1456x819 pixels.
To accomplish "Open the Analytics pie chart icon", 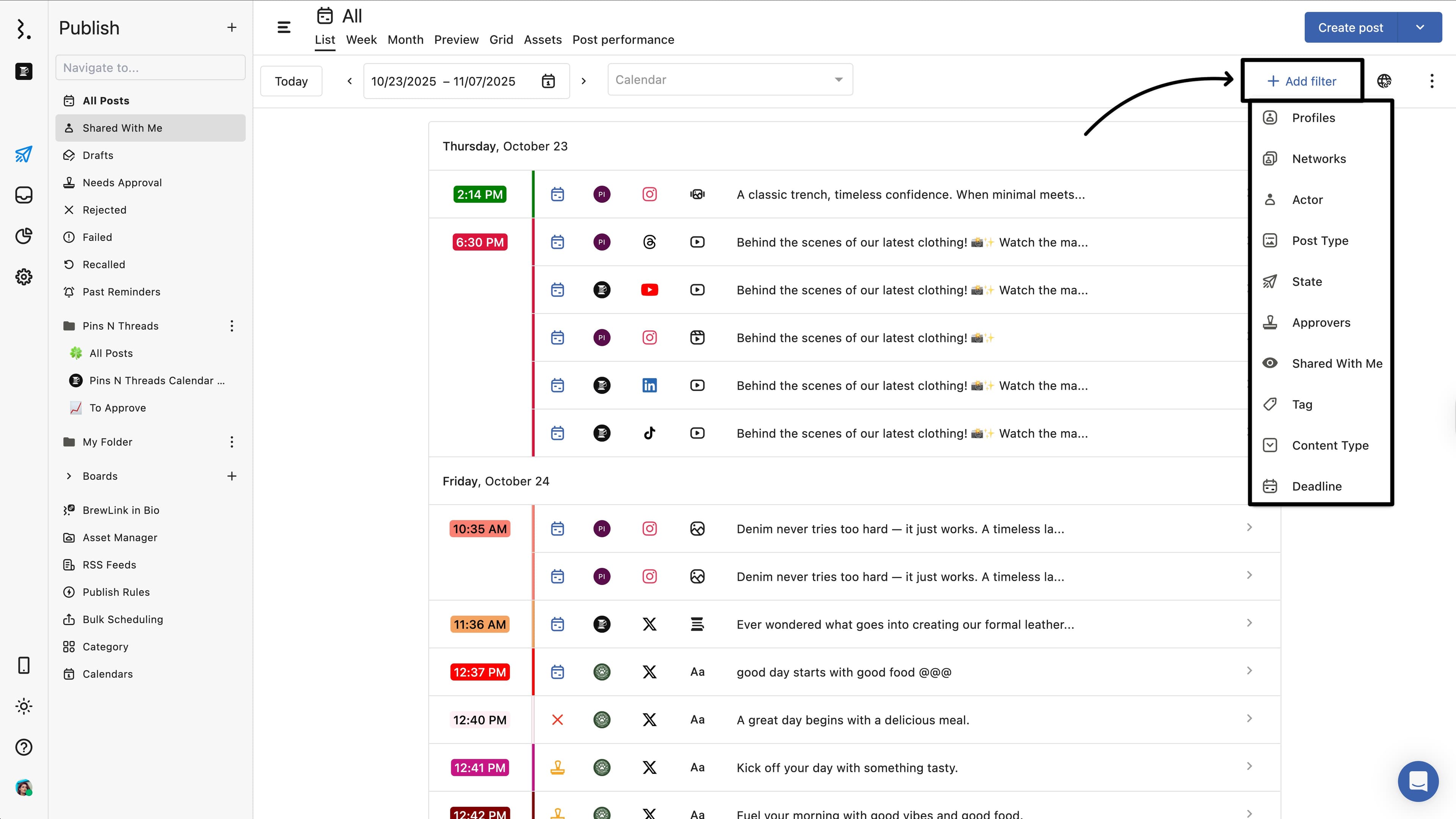I will [24, 236].
